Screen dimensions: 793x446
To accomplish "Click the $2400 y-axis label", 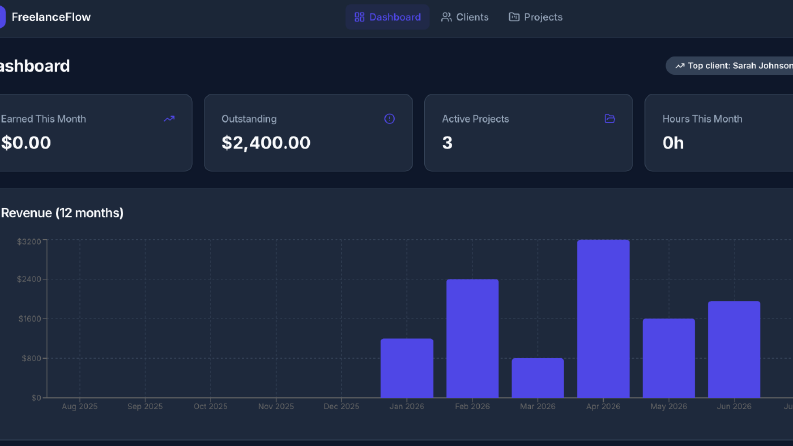I will [29, 279].
